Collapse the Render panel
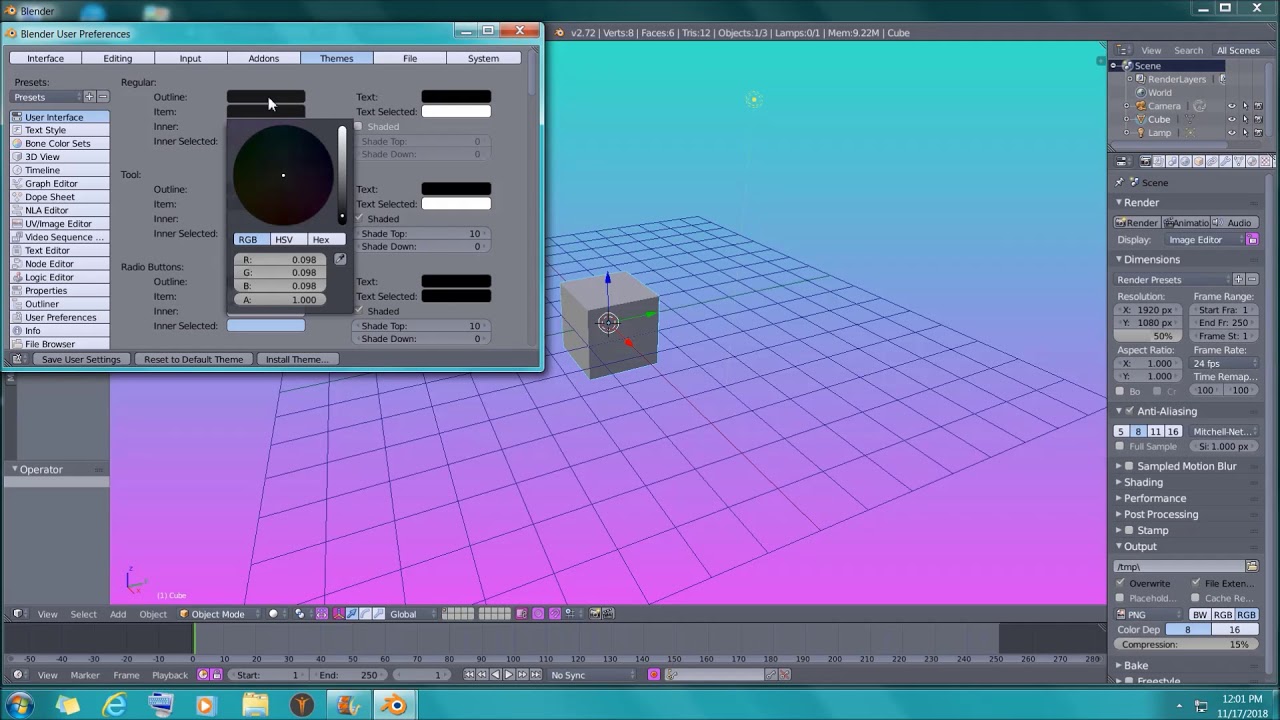Viewport: 1280px width, 720px height. click(x=1119, y=202)
